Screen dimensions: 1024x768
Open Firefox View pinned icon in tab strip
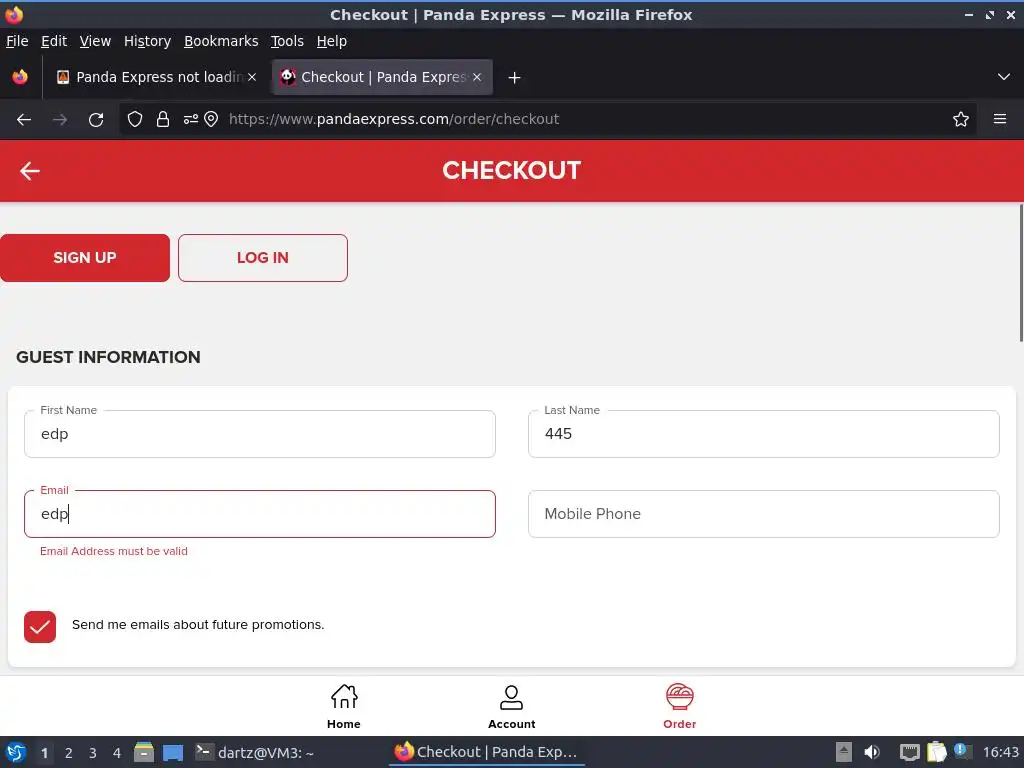pos(20,77)
